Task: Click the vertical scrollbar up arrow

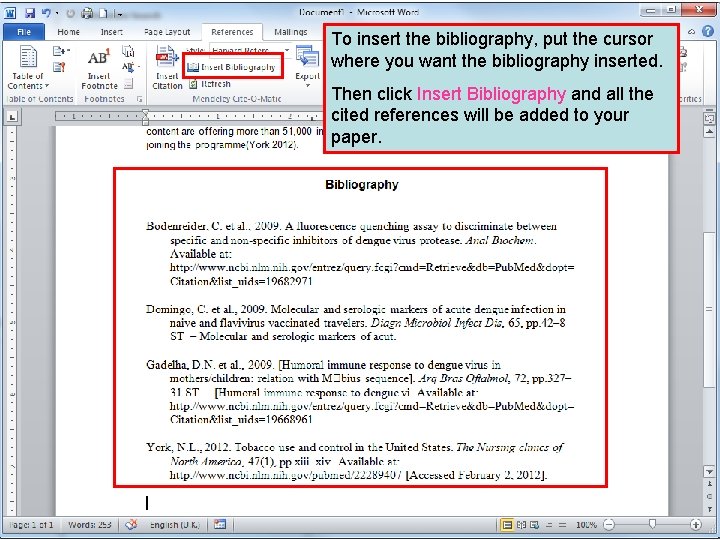Action: tap(709, 132)
